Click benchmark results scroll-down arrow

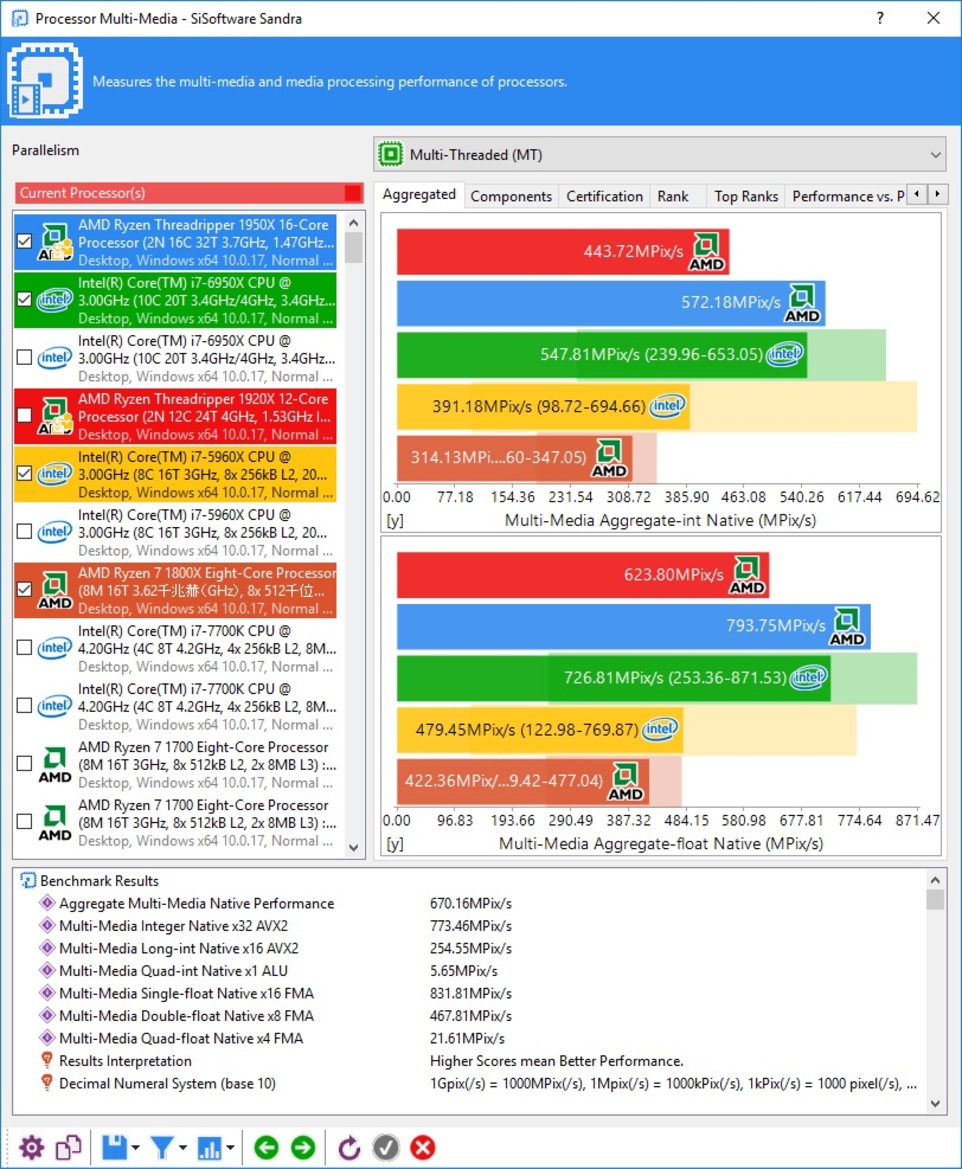click(936, 1104)
